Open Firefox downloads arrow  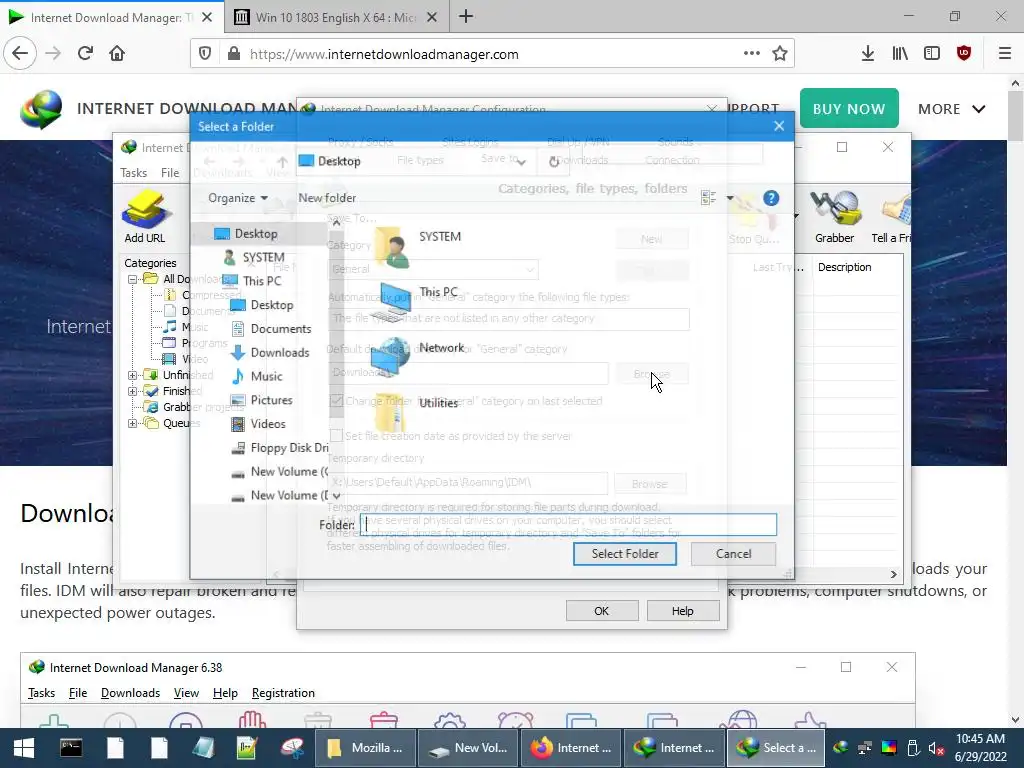click(x=868, y=54)
